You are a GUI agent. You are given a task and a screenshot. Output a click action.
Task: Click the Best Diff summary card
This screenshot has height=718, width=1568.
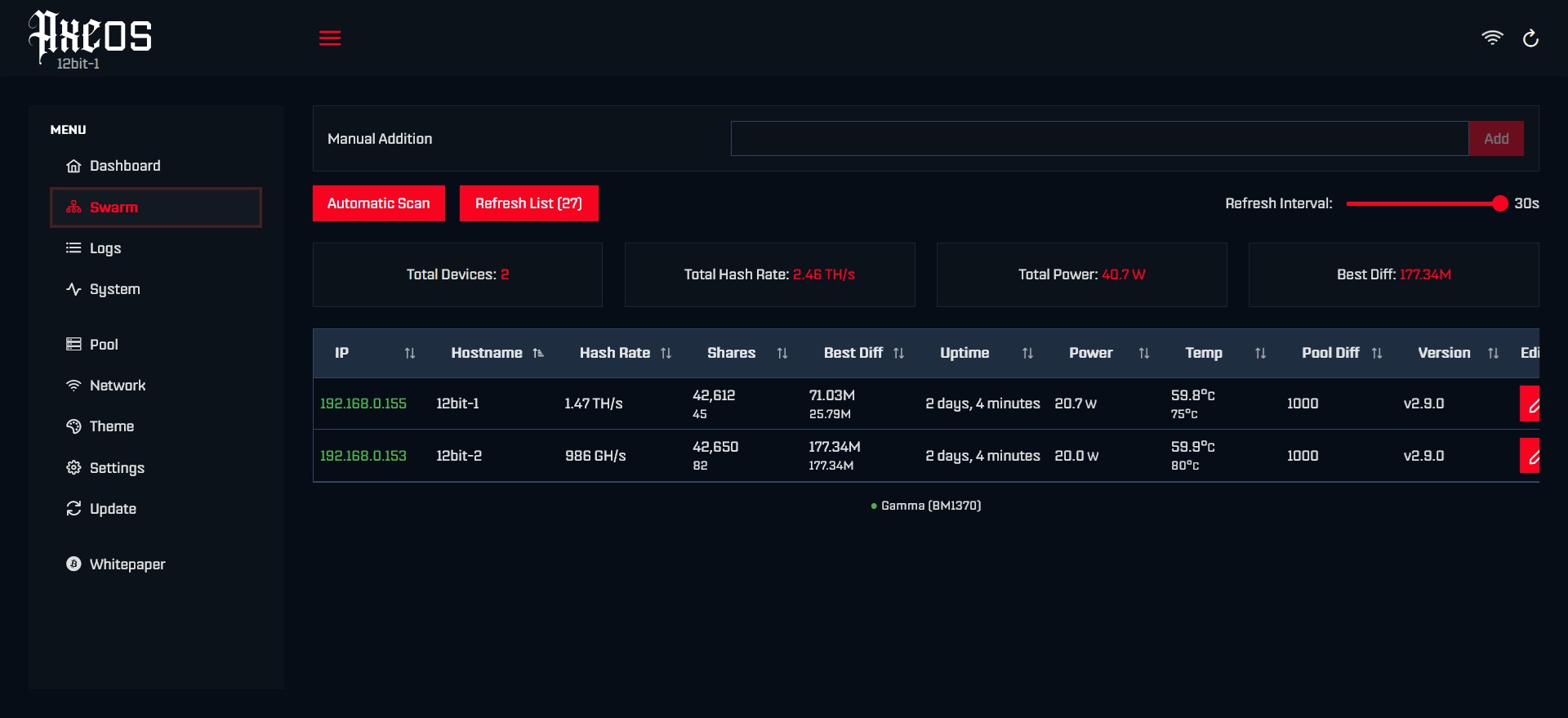[x=1394, y=274]
